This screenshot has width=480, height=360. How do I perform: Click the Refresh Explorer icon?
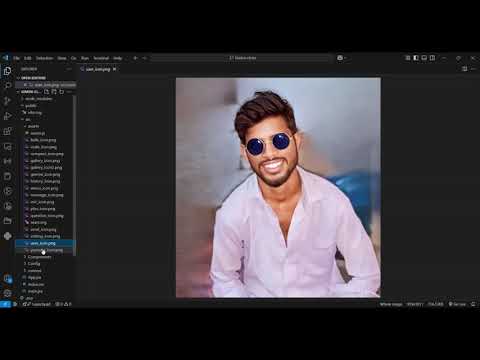[x=61, y=92]
